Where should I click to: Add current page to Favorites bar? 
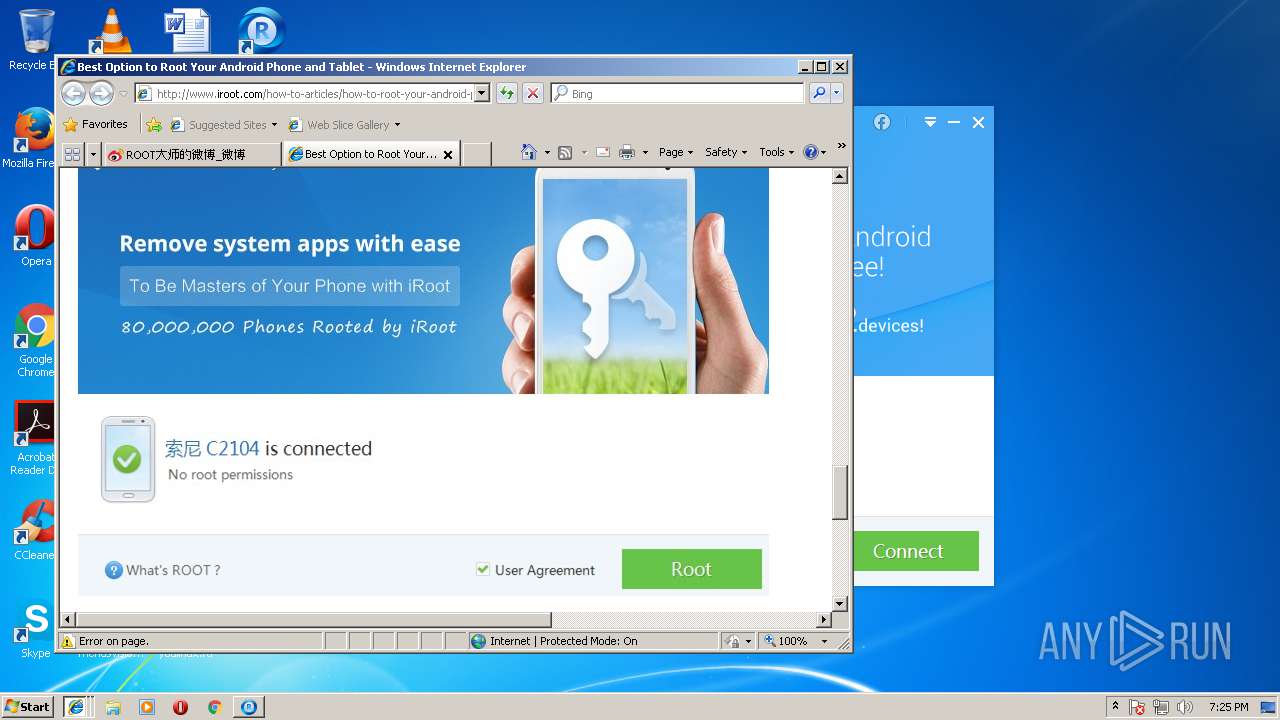pyautogui.click(x=154, y=125)
